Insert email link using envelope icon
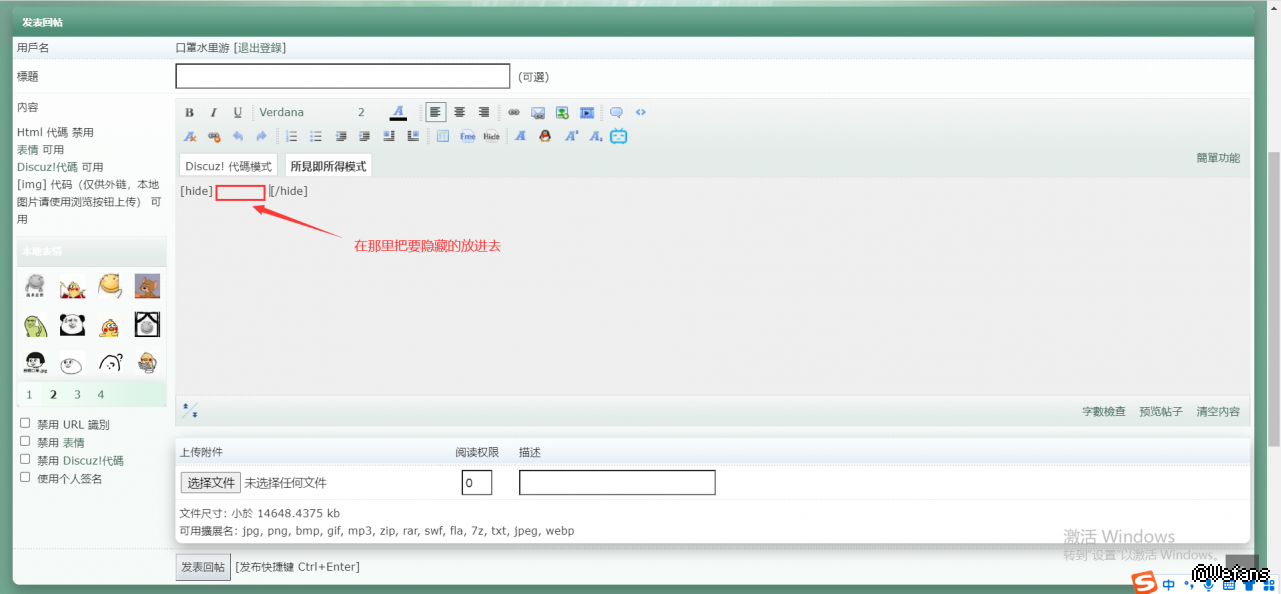The width and height of the screenshot is (1281, 594). 538,112
